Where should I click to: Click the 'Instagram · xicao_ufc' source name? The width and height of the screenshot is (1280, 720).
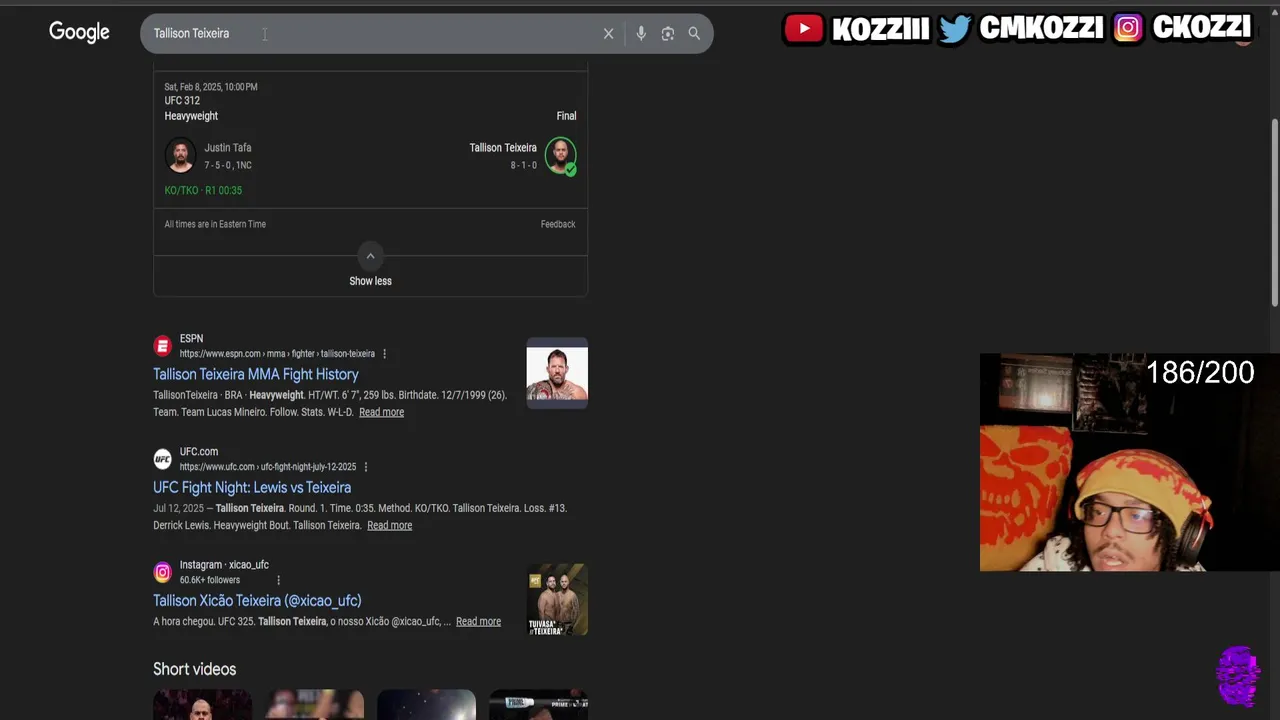pos(224,565)
